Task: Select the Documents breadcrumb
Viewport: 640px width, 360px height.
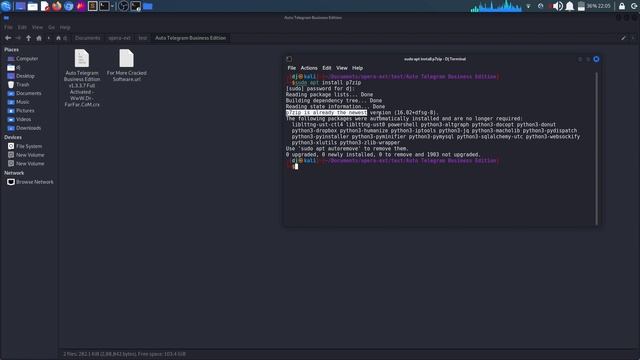Action: point(87,38)
